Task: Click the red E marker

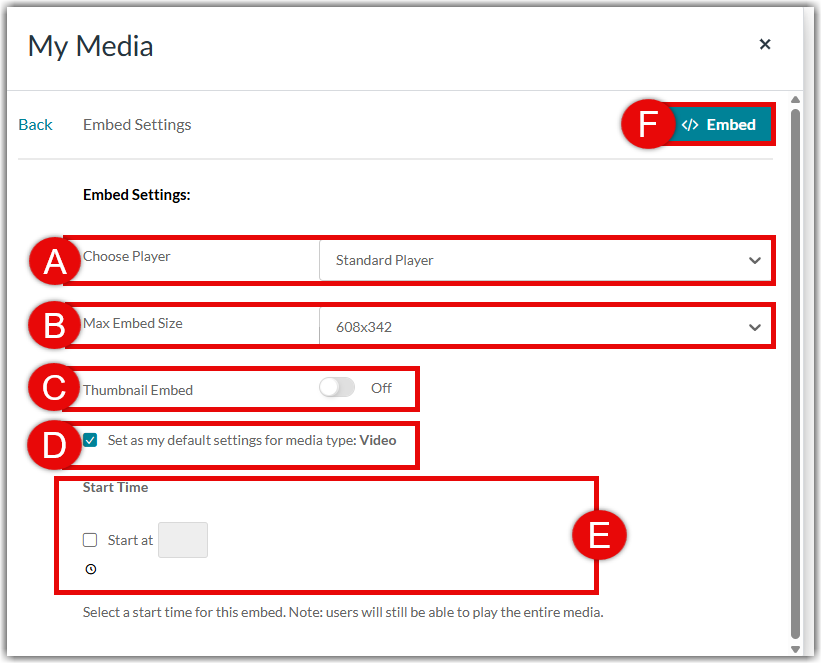Action: pos(598,536)
